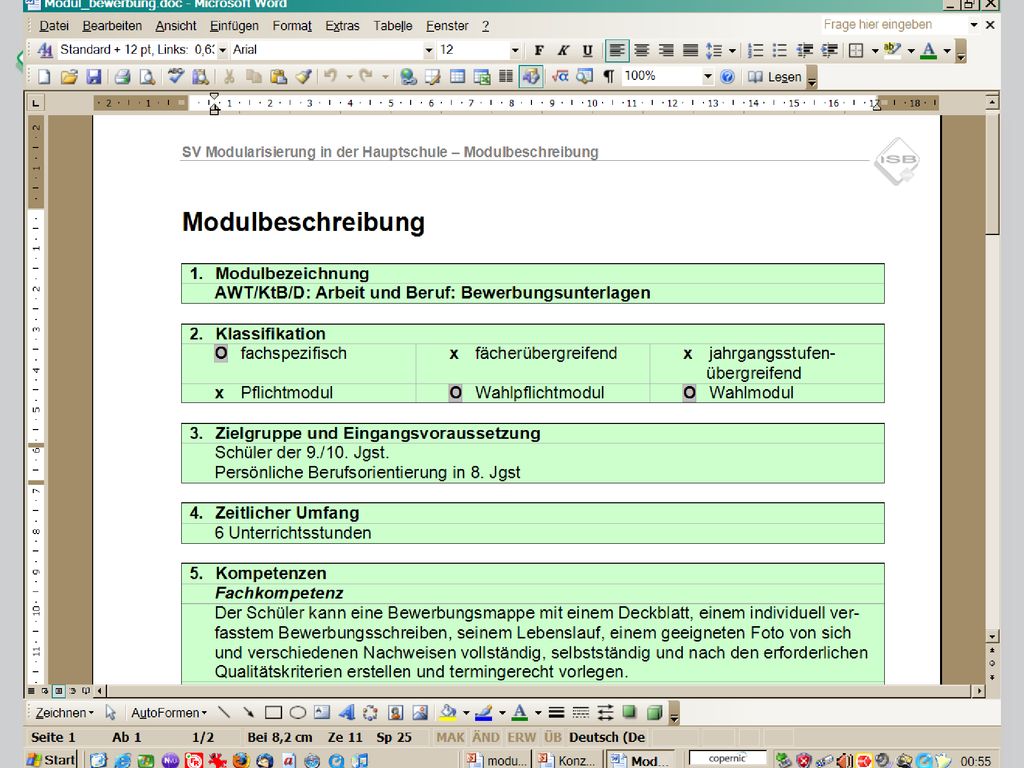The height and width of the screenshot is (768, 1024).
Task: Switch to the Konz... taskbar window
Action: tap(567, 760)
